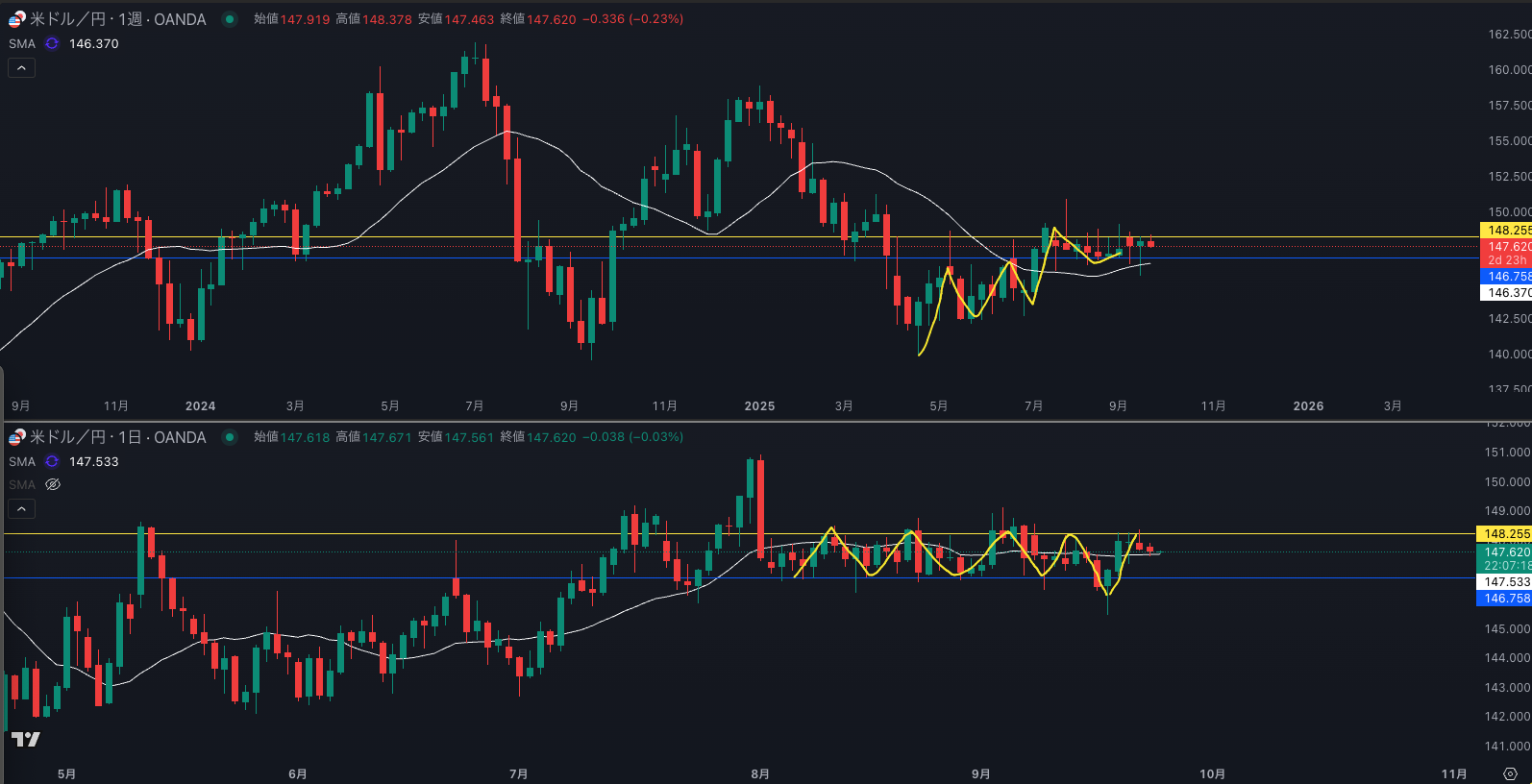Click the red 147.620 current price label on weekly axis
1532x784 pixels.
click(1506, 247)
